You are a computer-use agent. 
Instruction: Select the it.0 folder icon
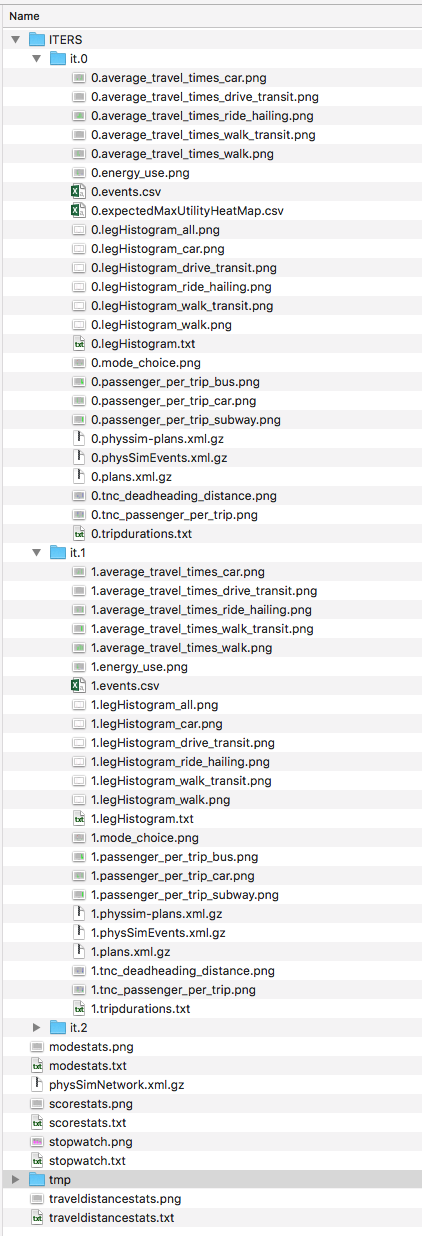coord(58,59)
